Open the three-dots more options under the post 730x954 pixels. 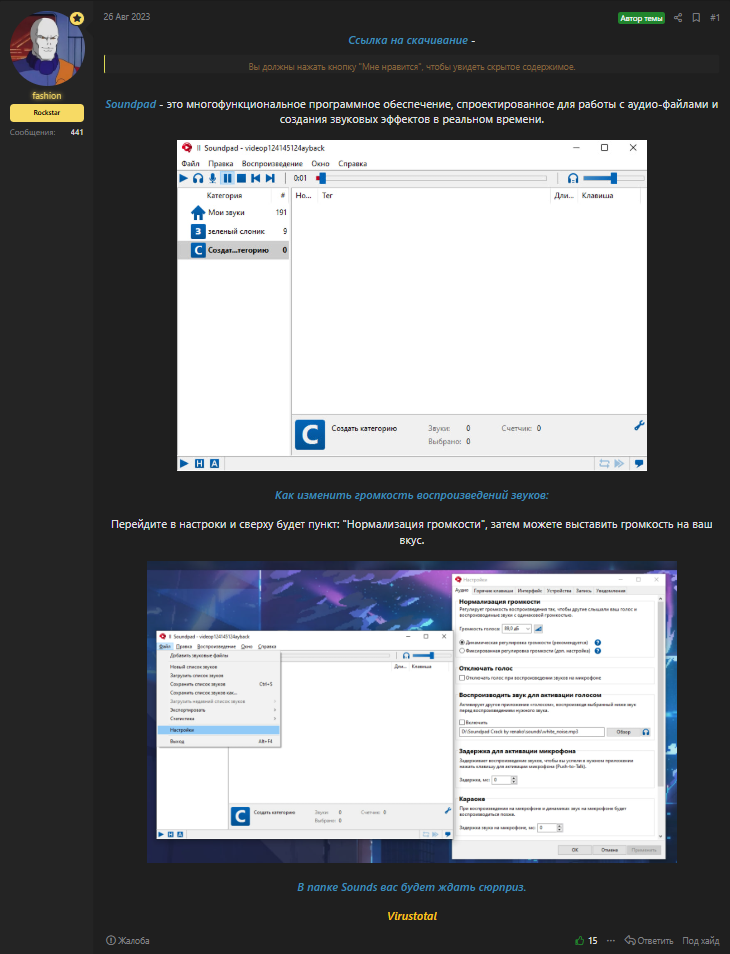tap(611, 941)
